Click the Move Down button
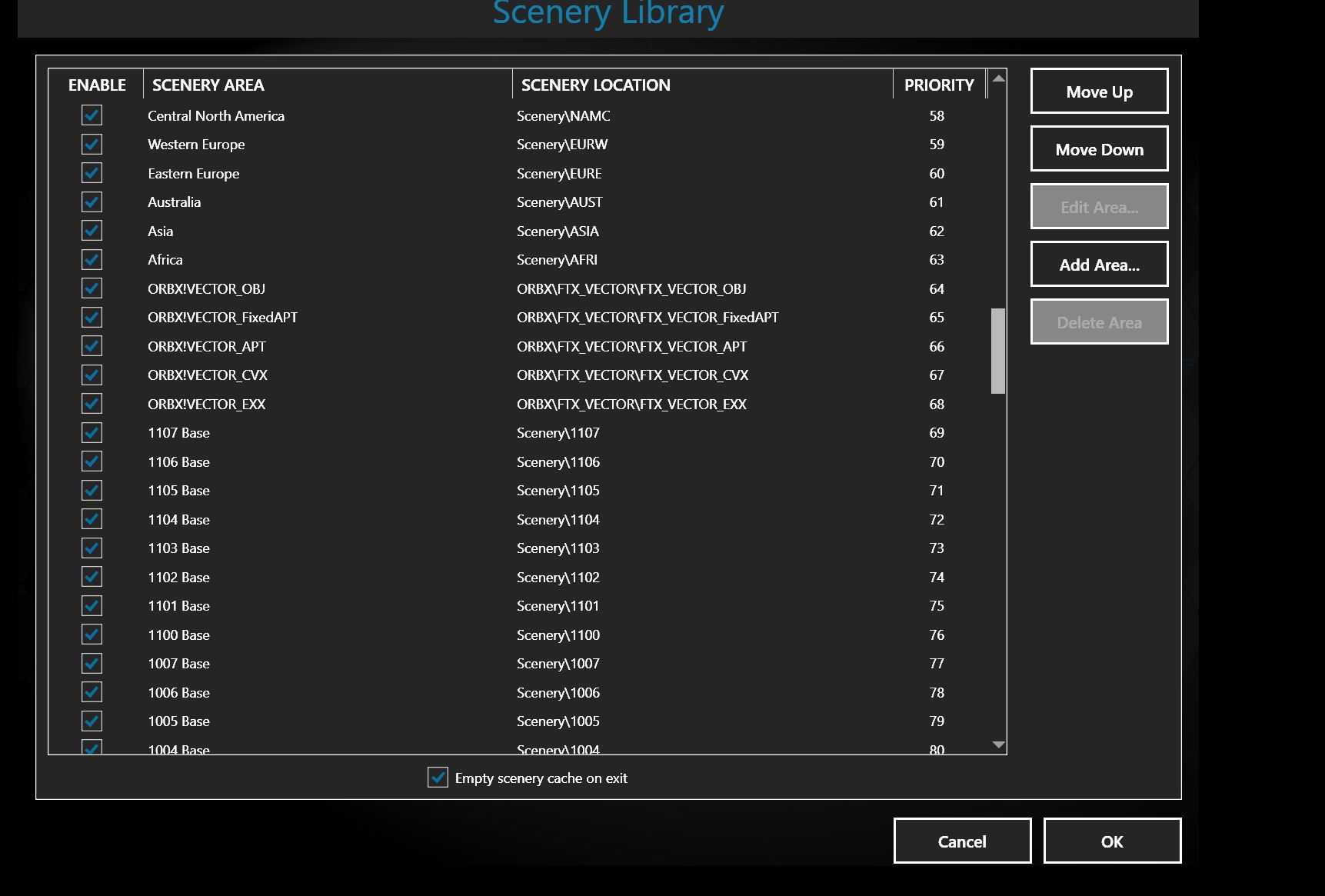Screen dimensions: 1325x896 pyautogui.click(x=1098, y=149)
